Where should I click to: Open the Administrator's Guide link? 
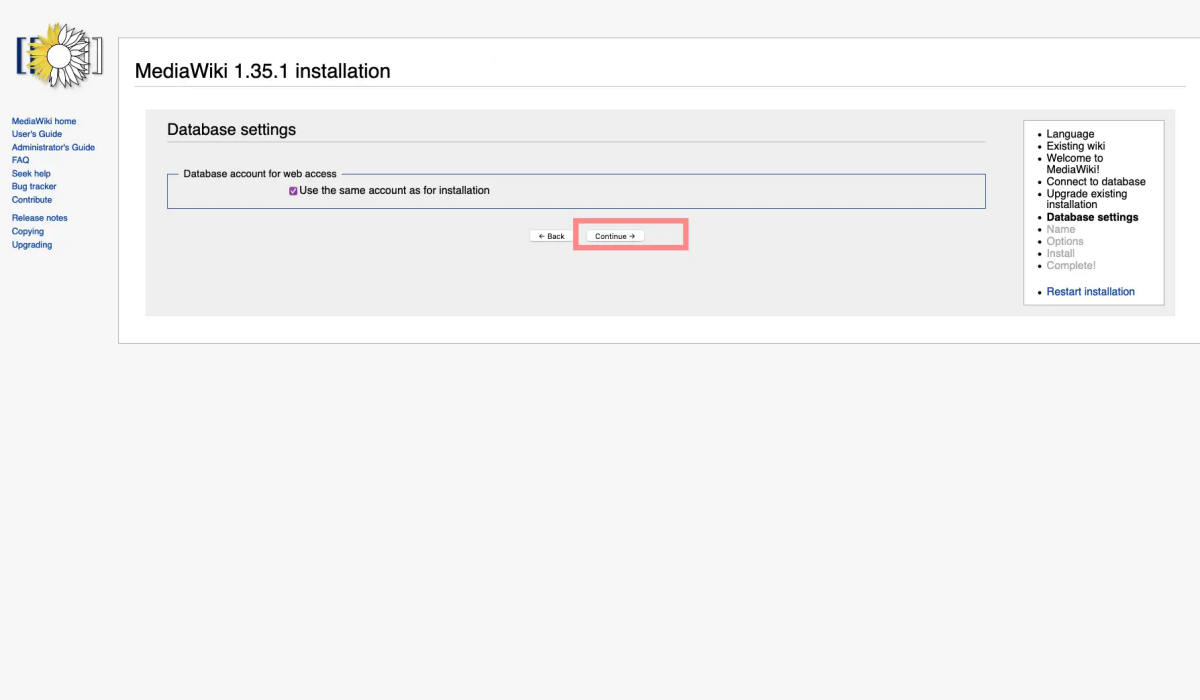tap(53, 147)
